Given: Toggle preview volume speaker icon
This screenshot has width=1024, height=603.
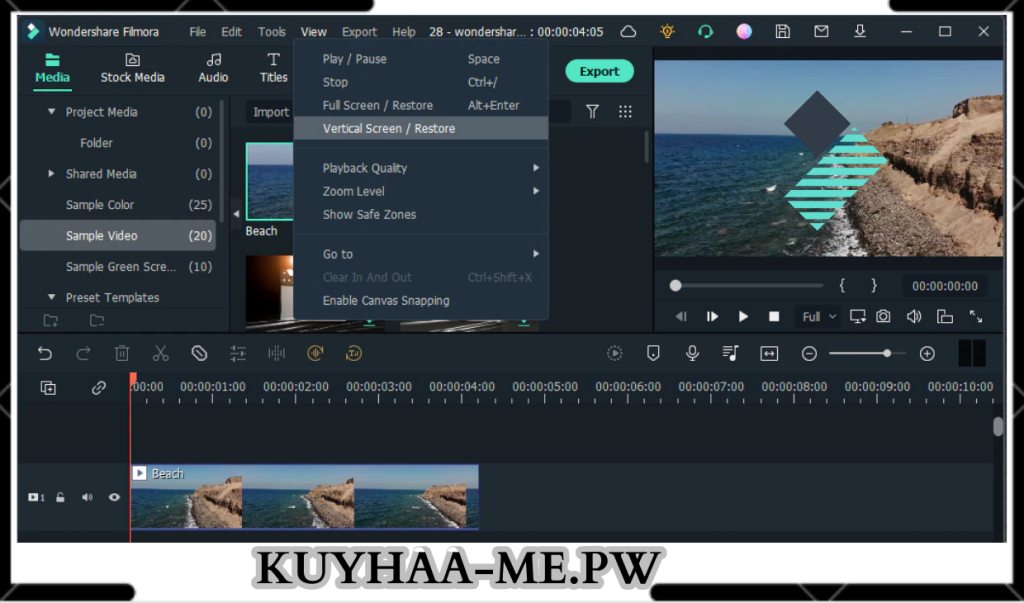Looking at the screenshot, I should pyautogui.click(x=914, y=316).
